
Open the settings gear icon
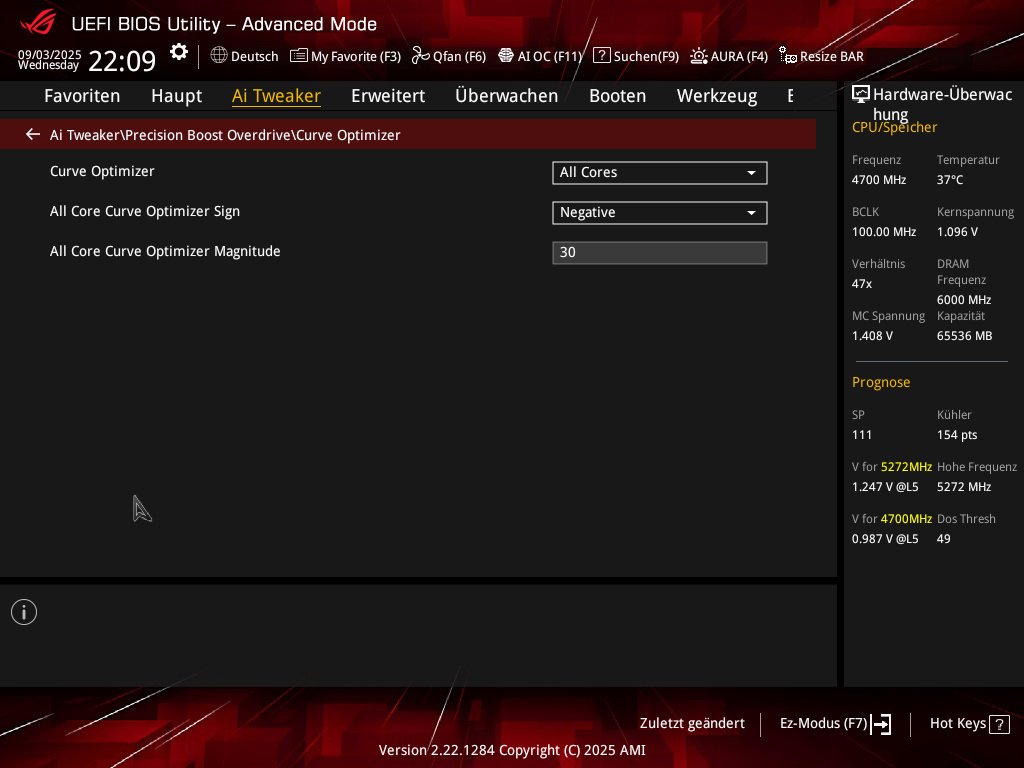pos(179,52)
